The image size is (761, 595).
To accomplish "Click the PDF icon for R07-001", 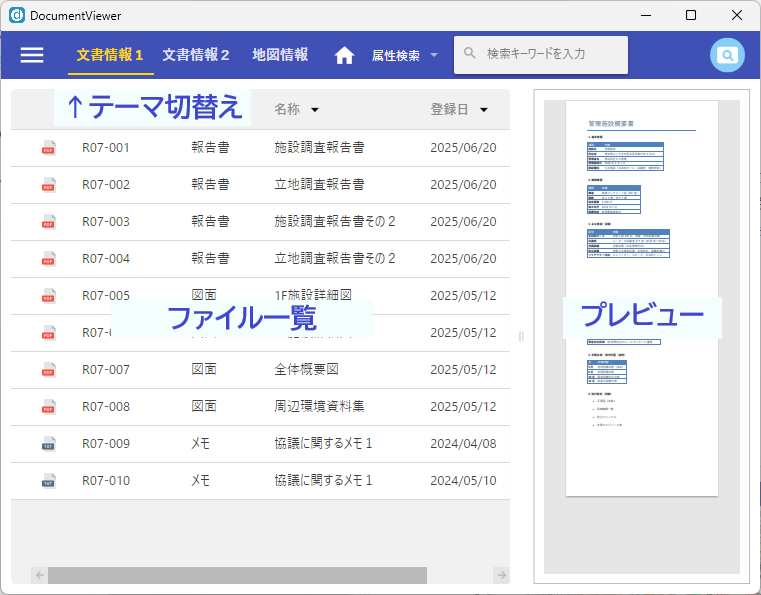I will (x=49, y=148).
